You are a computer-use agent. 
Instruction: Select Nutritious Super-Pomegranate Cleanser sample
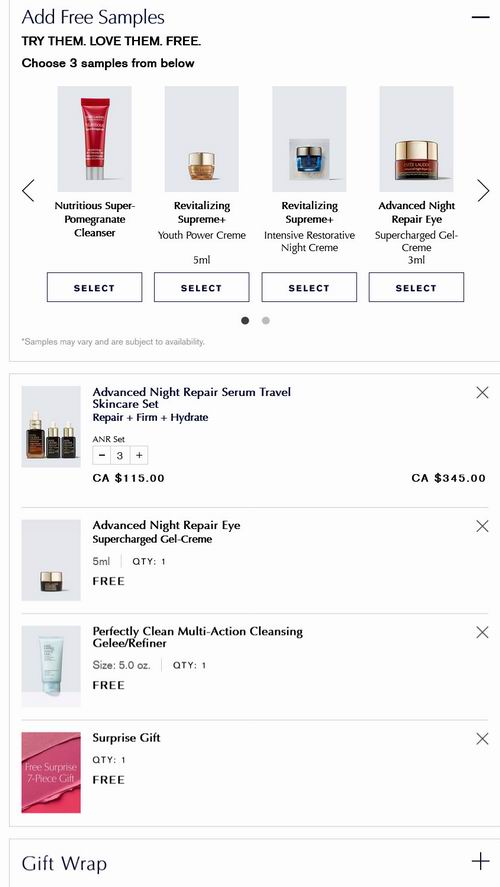(x=94, y=287)
